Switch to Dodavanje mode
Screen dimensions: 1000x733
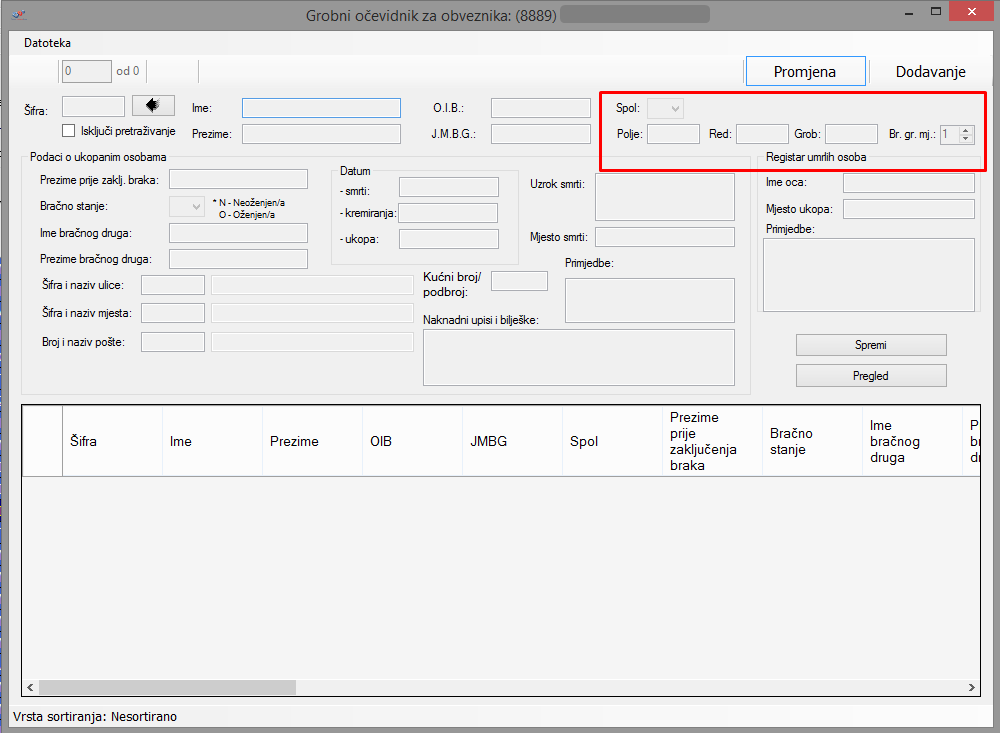(930, 72)
